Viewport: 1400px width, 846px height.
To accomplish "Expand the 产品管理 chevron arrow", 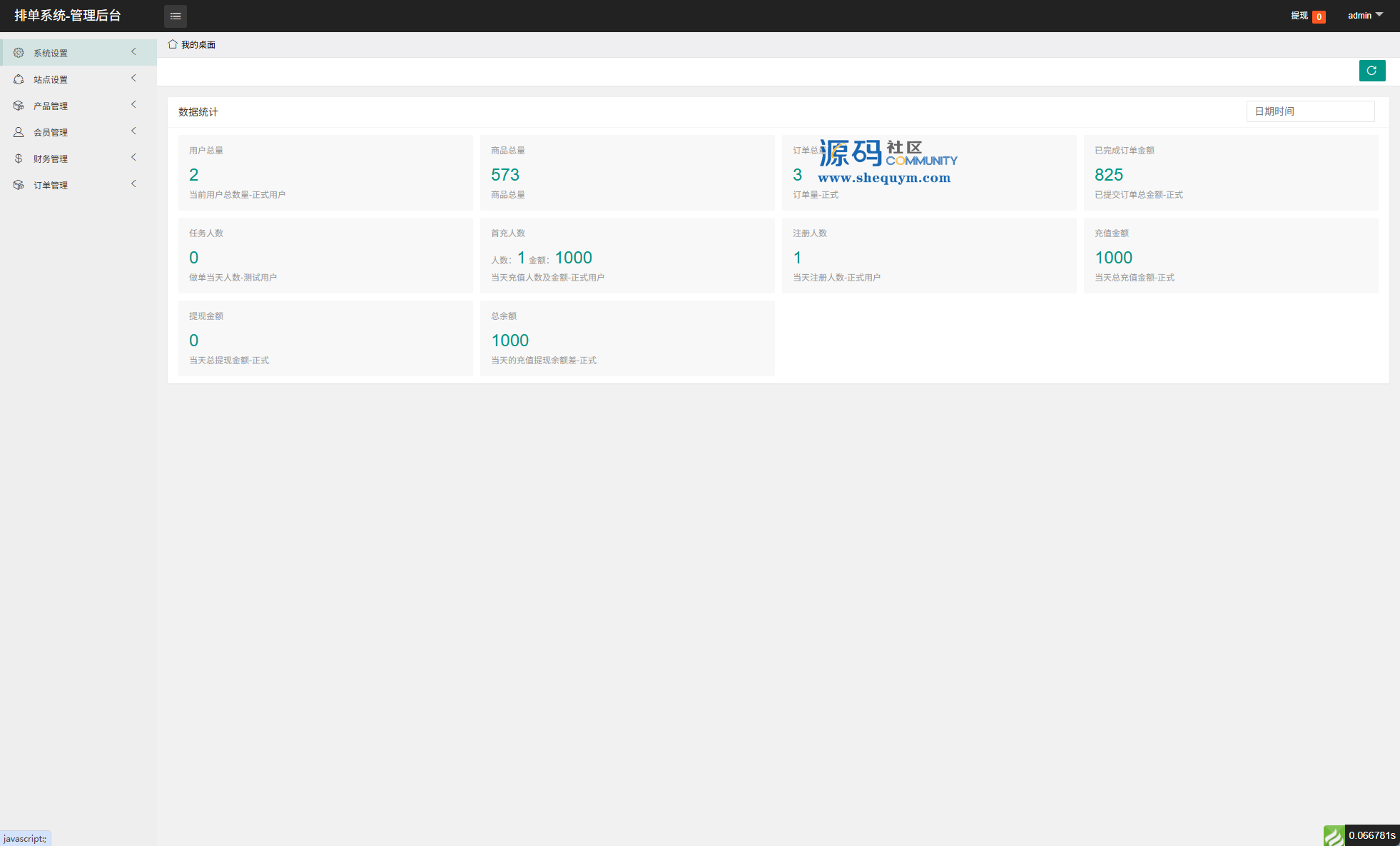I will pyautogui.click(x=133, y=105).
